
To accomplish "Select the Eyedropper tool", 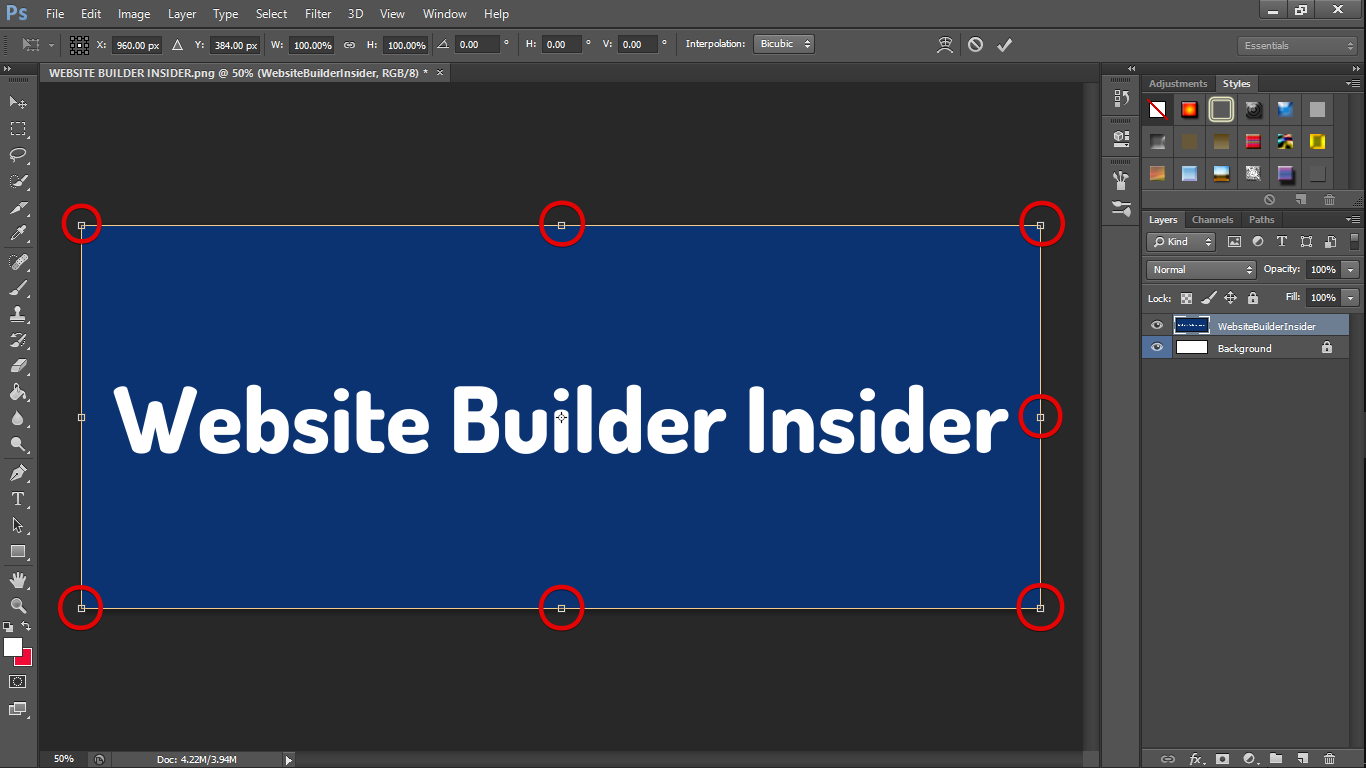I will coord(18,234).
